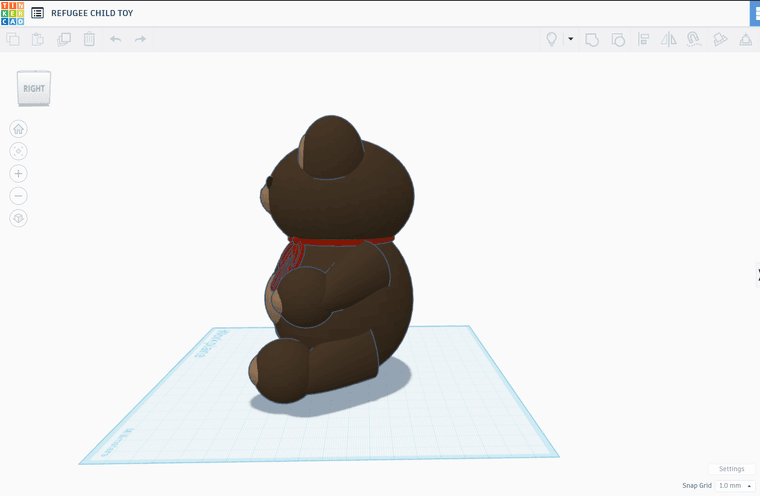
Task: Undo the last action
Action: pos(115,39)
